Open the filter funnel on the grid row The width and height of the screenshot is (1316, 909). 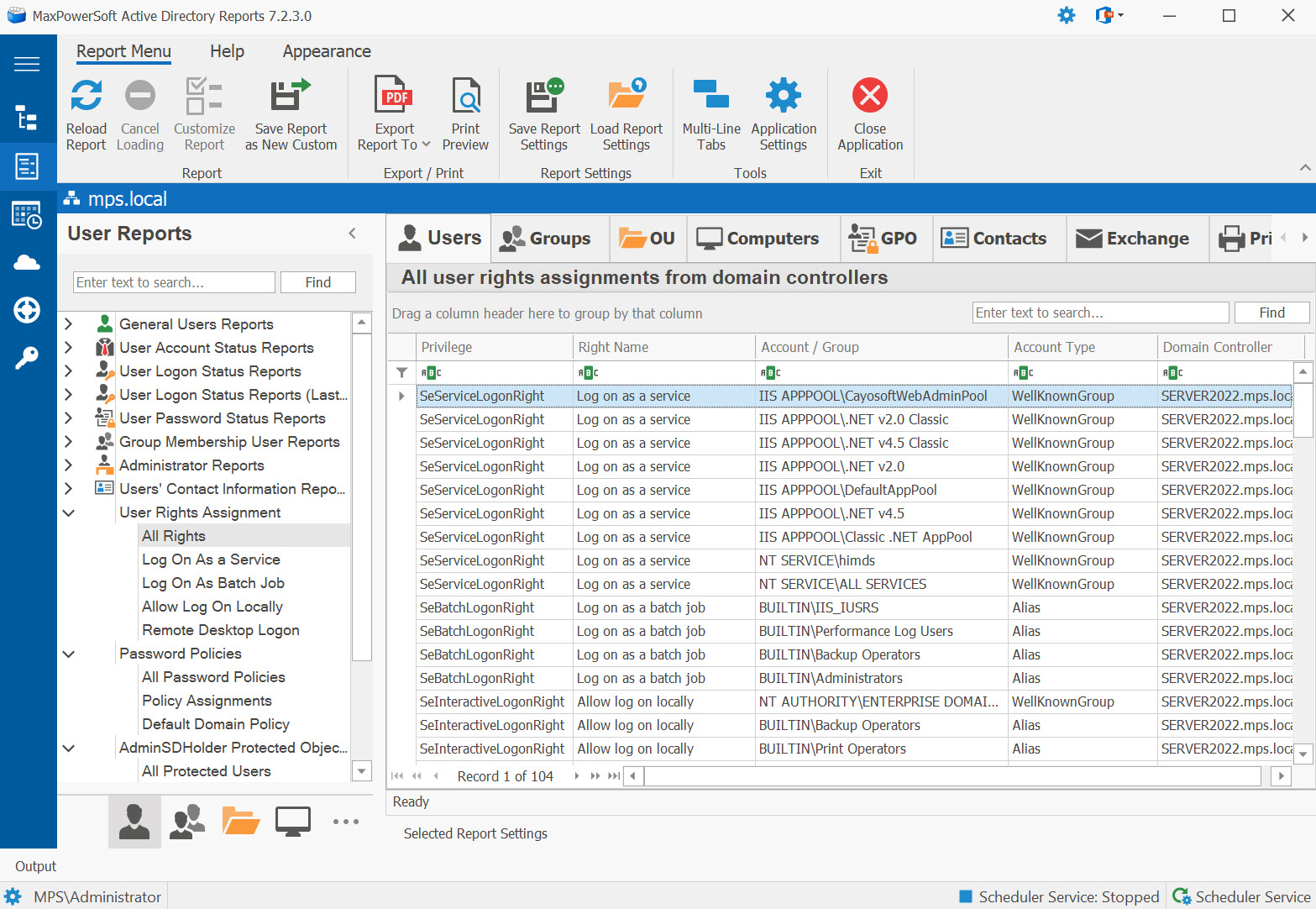(401, 372)
